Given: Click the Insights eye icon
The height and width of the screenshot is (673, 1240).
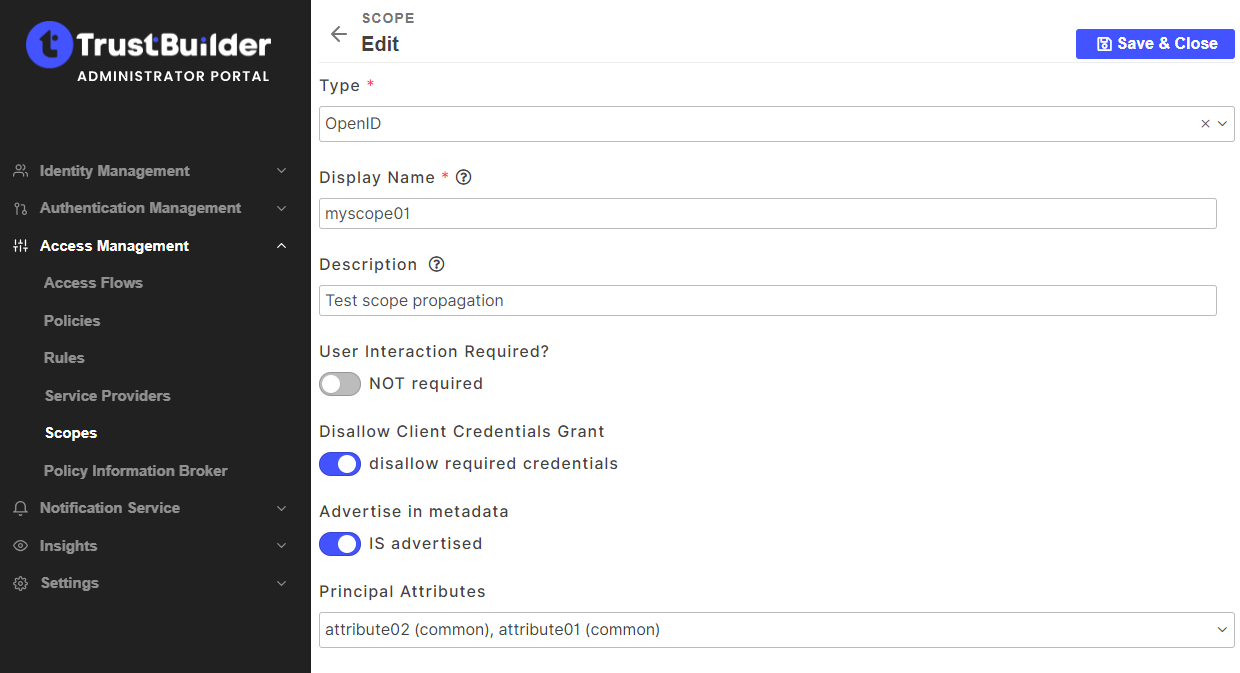Looking at the screenshot, I should (x=20, y=546).
